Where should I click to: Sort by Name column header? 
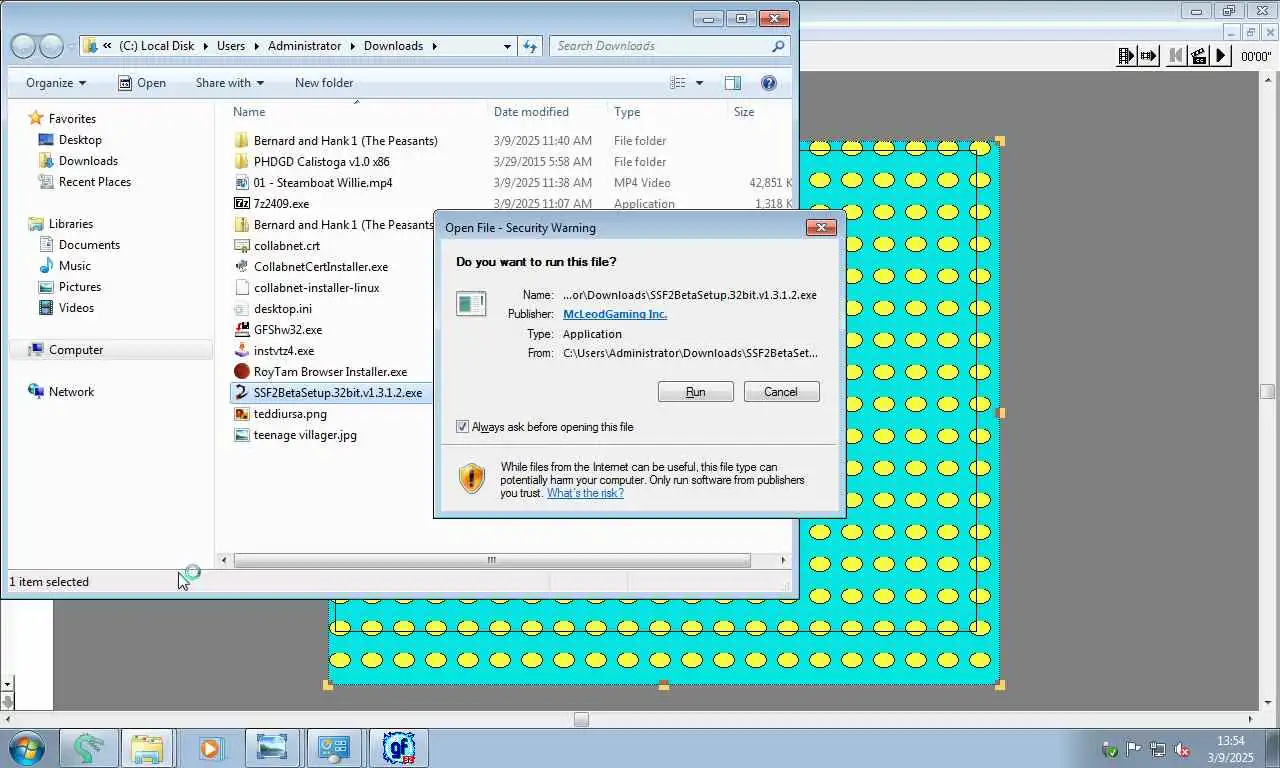coord(249,112)
